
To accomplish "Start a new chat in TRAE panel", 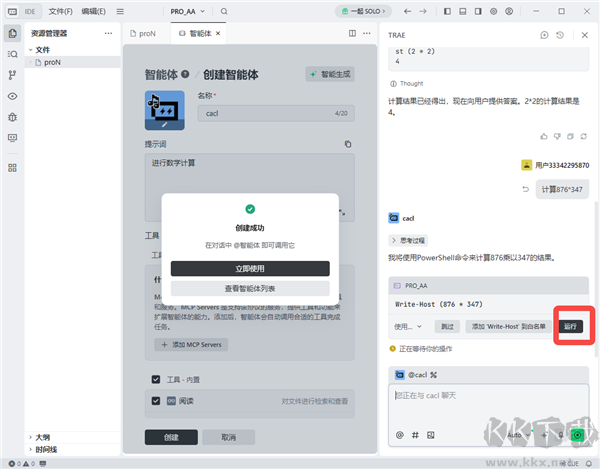I will [x=544, y=35].
